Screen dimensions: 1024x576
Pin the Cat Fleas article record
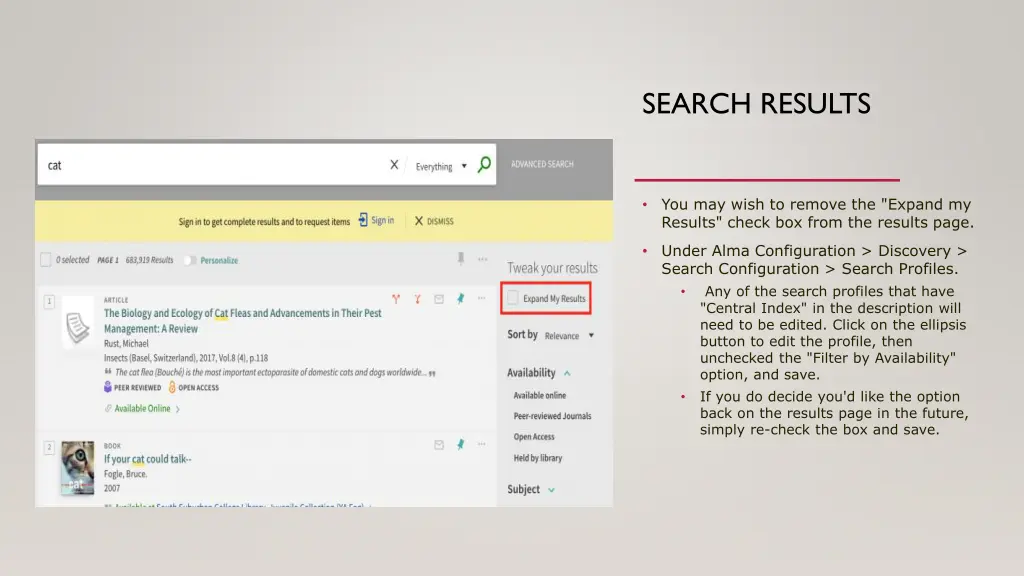[460, 298]
